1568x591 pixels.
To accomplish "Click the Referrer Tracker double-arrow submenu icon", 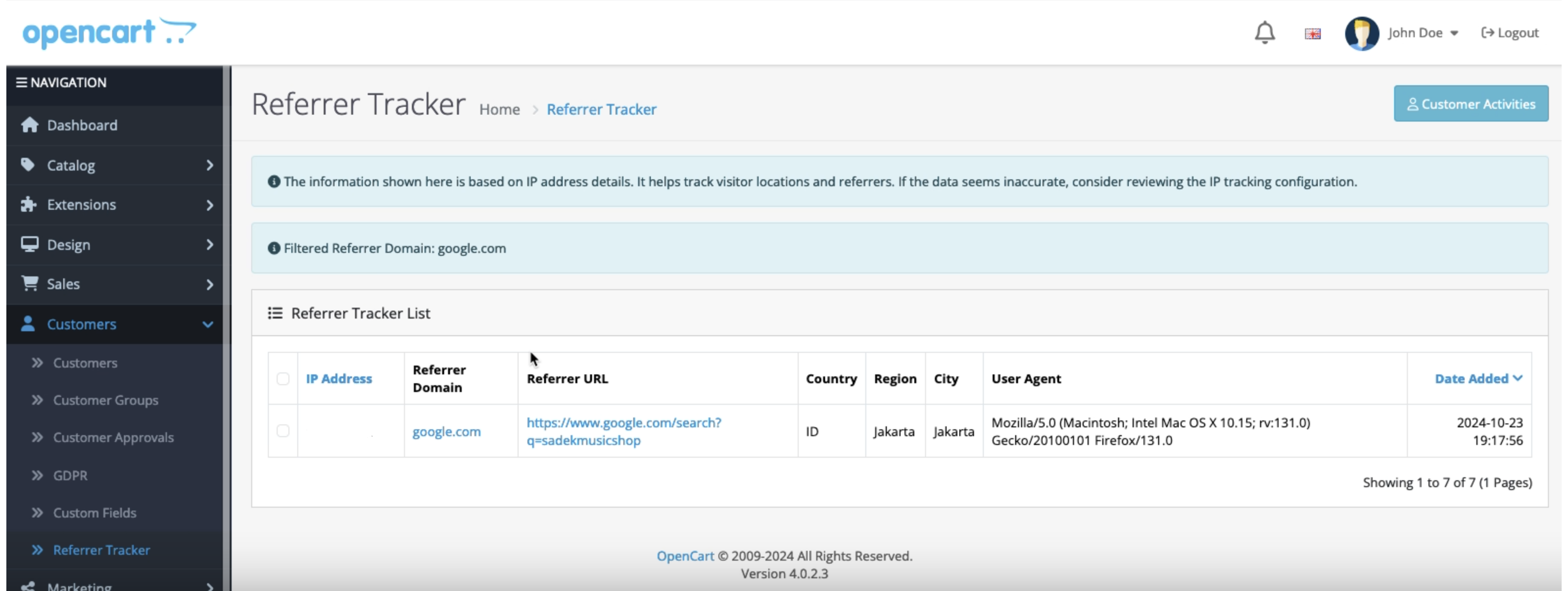I will pos(37,550).
